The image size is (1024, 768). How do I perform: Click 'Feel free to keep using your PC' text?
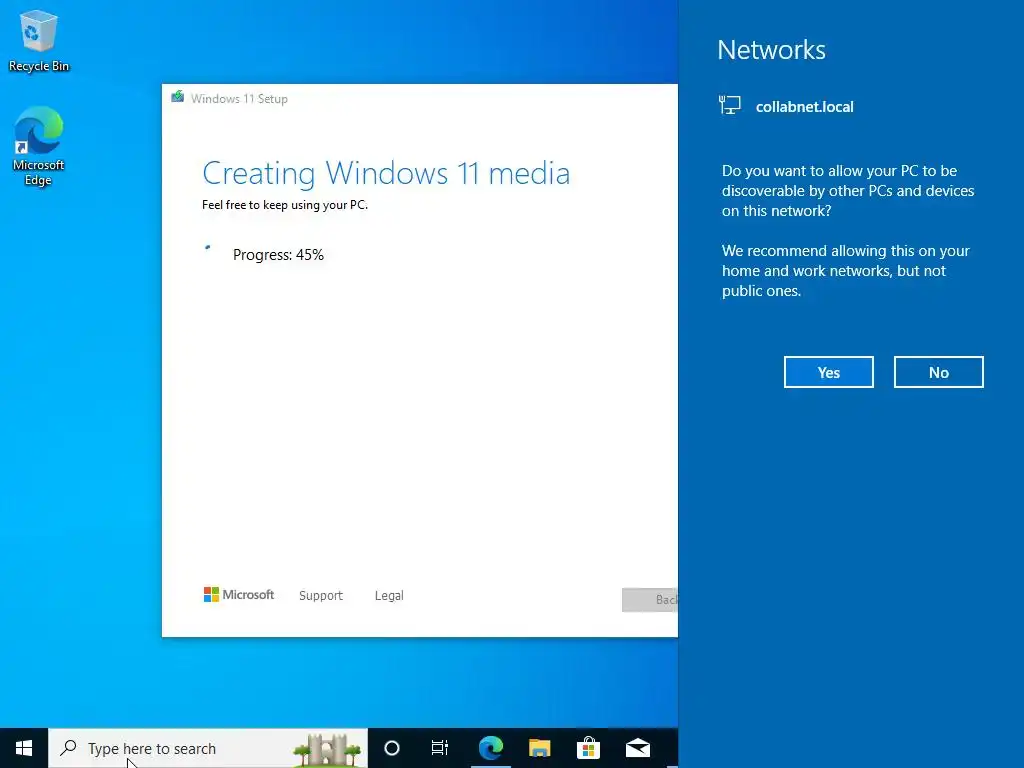(x=285, y=205)
